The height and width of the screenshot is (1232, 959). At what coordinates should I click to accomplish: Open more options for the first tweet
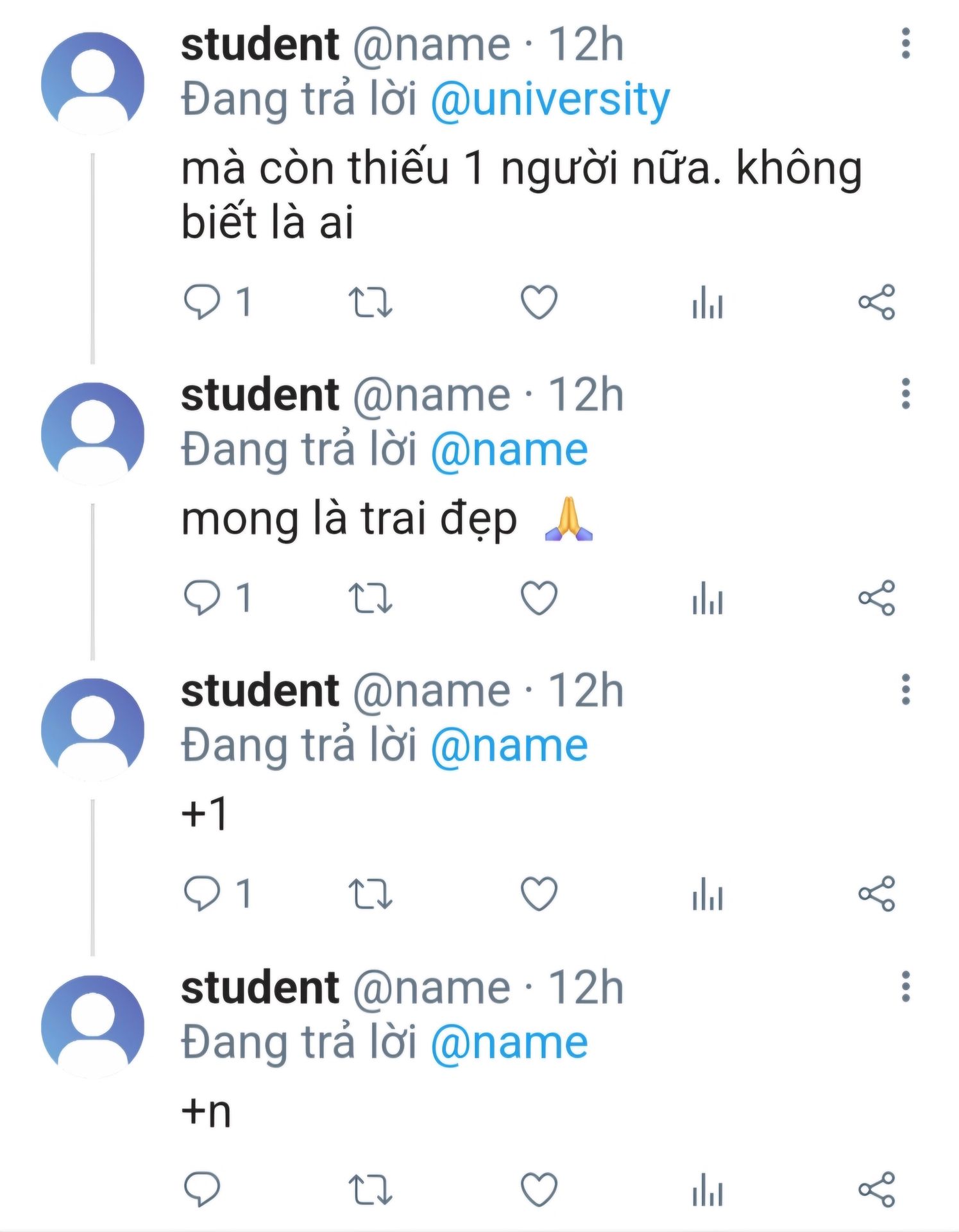(906, 44)
